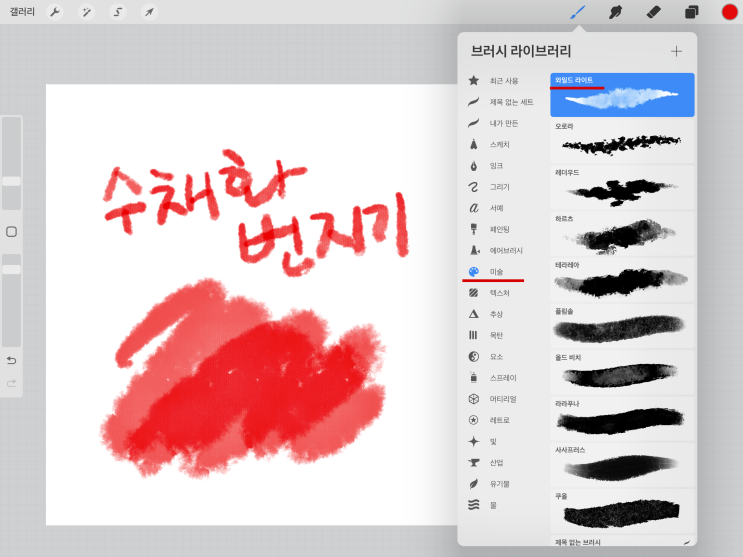Open the 추상 brush category
This screenshot has width=743, height=557.
tap(501, 314)
